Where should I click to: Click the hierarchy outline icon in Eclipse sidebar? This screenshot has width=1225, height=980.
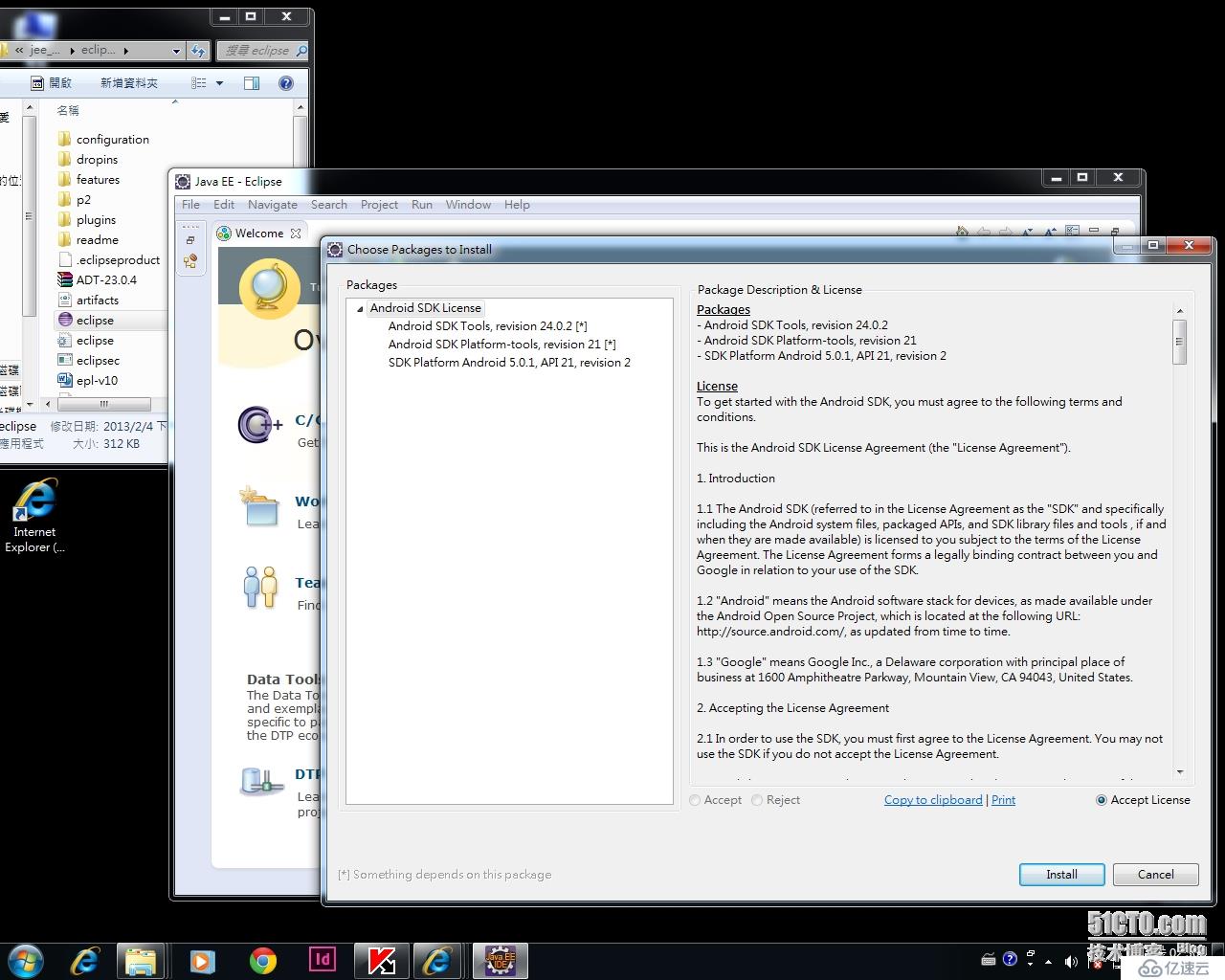click(x=190, y=261)
